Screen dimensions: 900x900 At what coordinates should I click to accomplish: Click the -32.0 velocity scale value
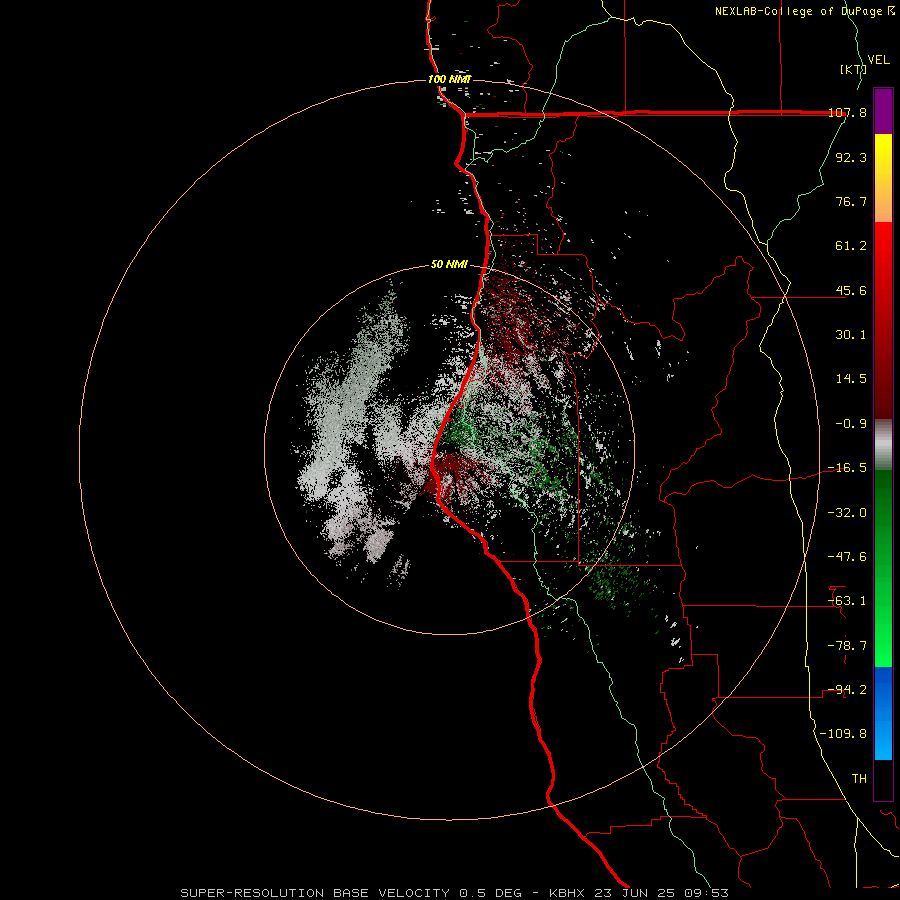847,513
